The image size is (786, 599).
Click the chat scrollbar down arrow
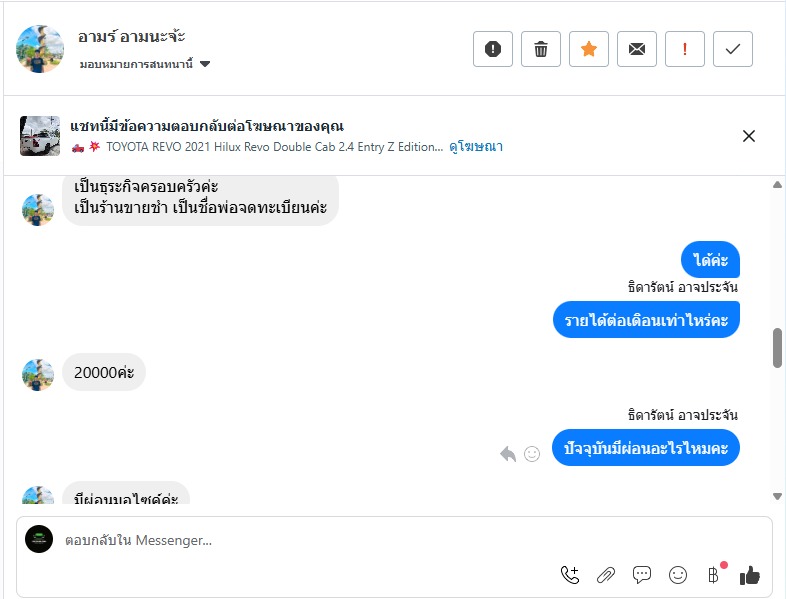778,496
